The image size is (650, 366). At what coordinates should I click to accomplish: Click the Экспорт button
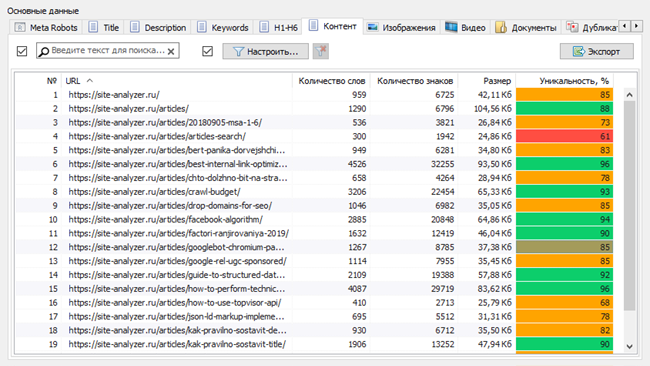[597, 51]
